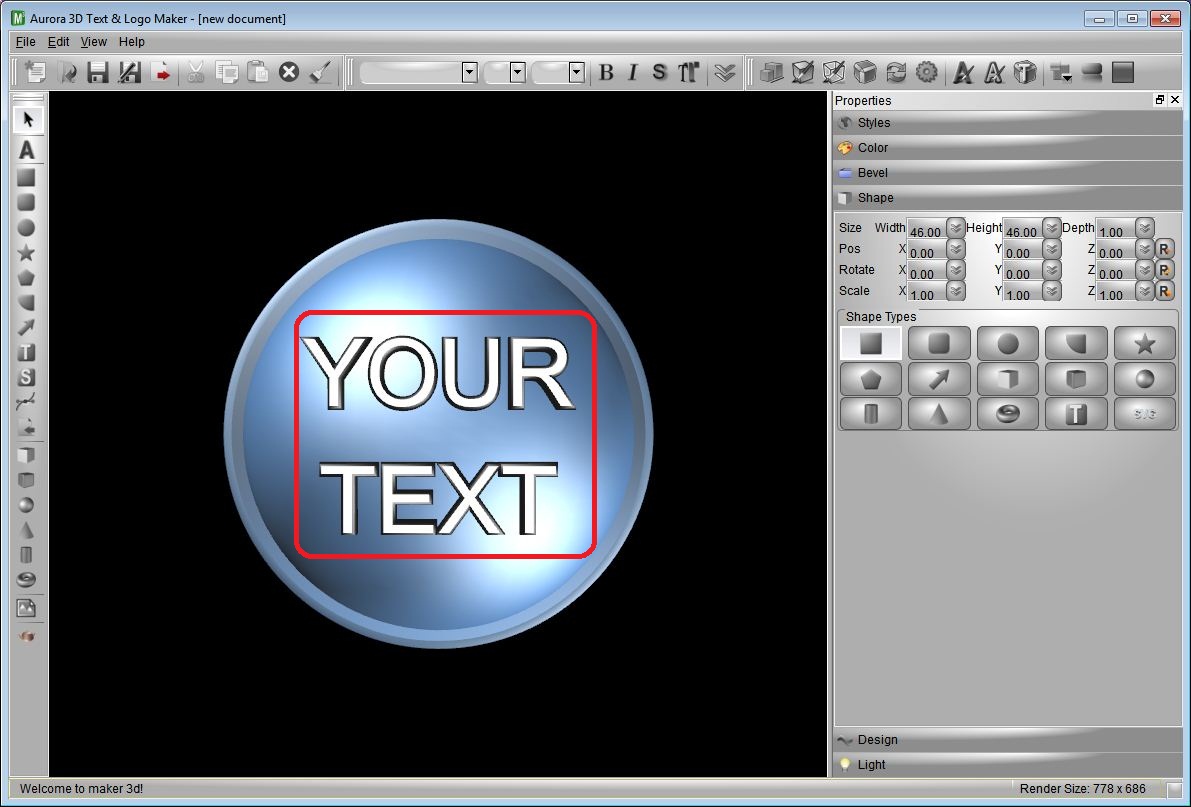
Task: Click the Save document icon
Action: (x=97, y=71)
